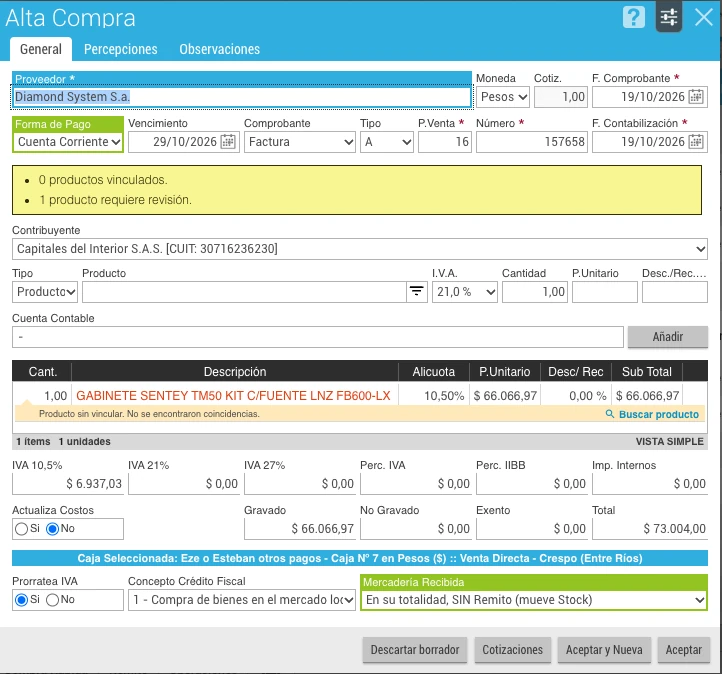This screenshot has width=722, height=674.
Task: Click the Número field showing 157658
Action: (532, 142)
